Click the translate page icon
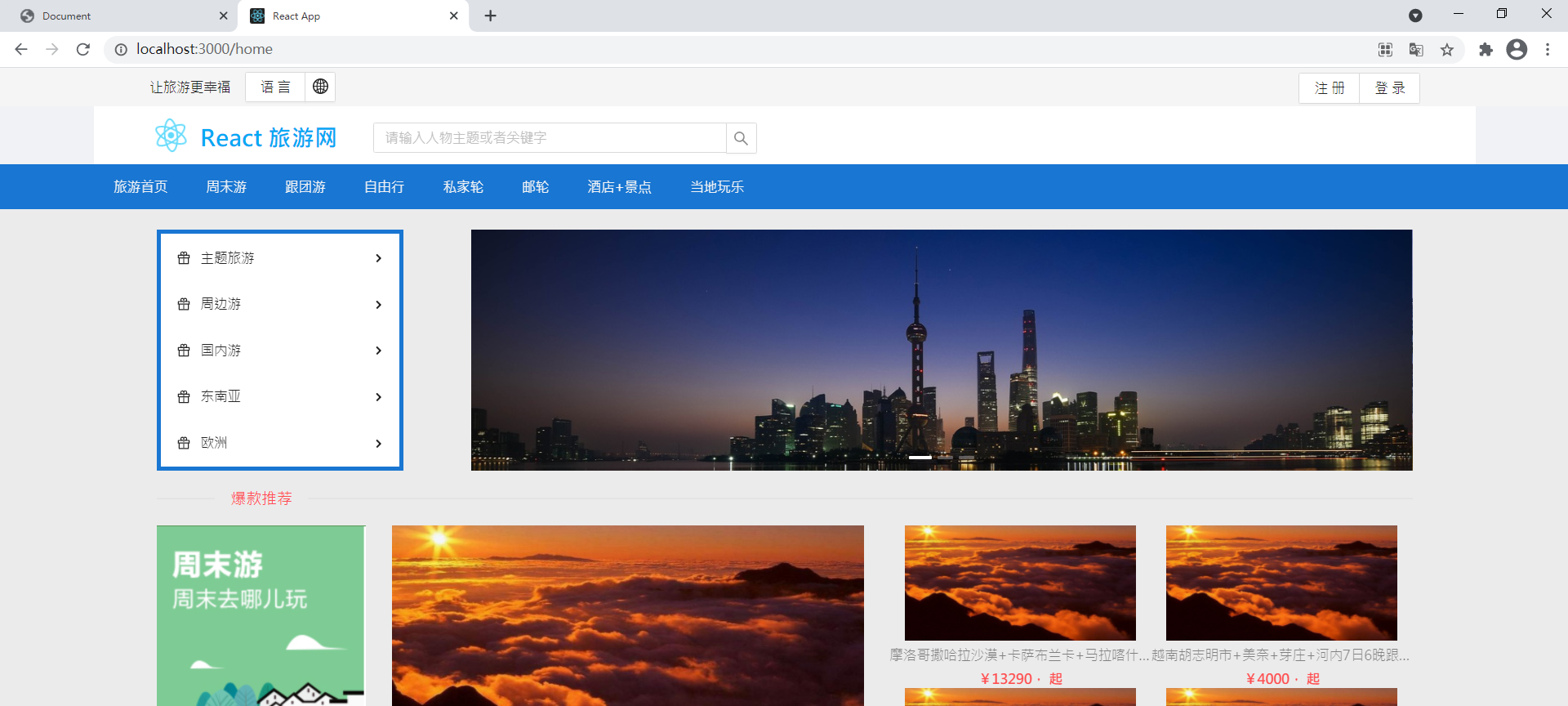This screenshot has width=1568, height=706. pyautogui.click(x=1416, y=50)
